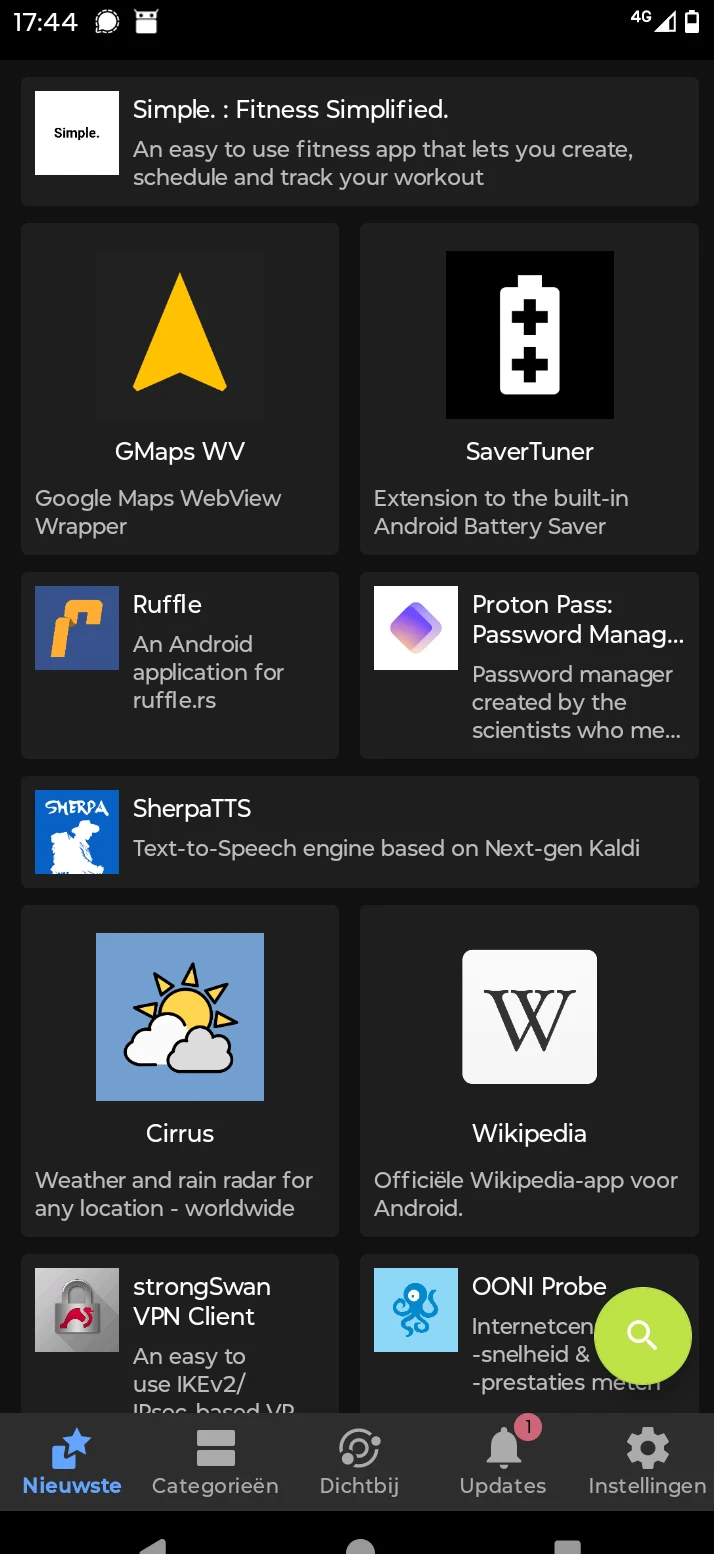The image size is (714, 1554).
Task: Open the Updates tab with notification badge
Action: click(503, 1461)
